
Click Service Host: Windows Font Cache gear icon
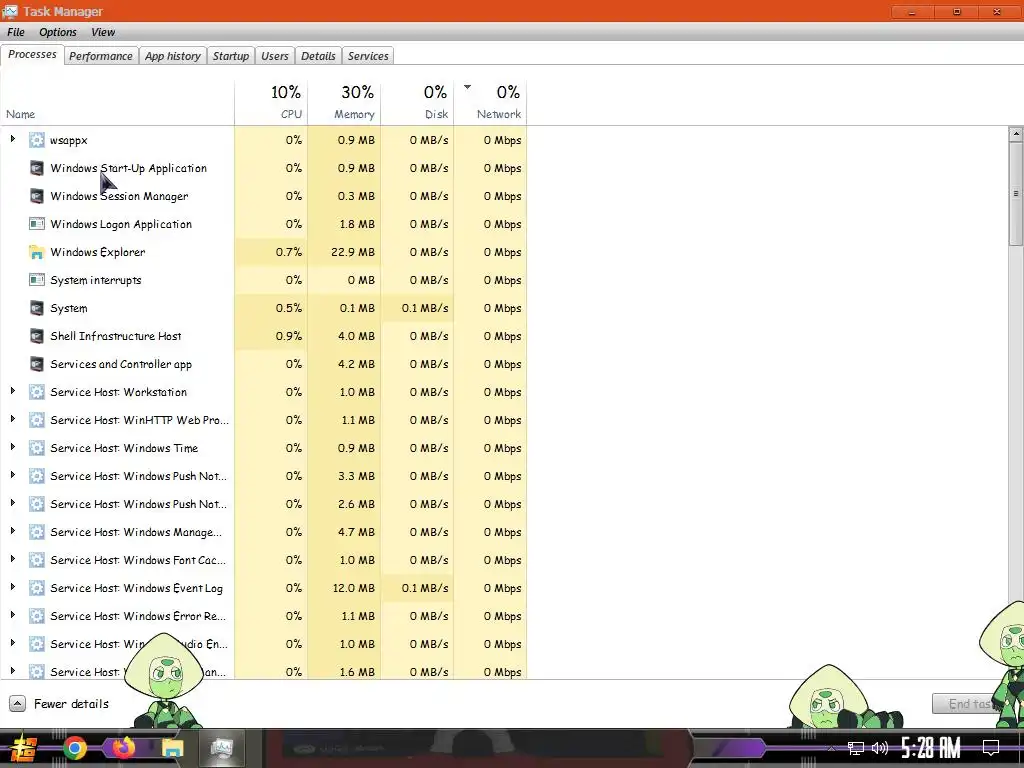pos(37,560)
